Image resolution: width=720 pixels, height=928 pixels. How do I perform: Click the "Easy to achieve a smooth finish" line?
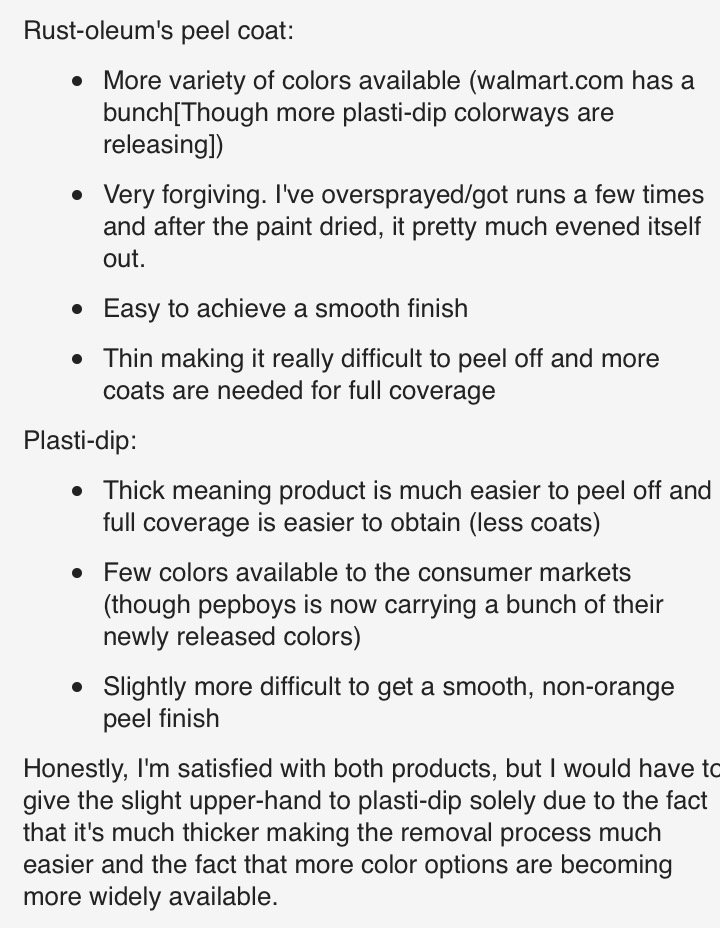[x=285, y=309]
